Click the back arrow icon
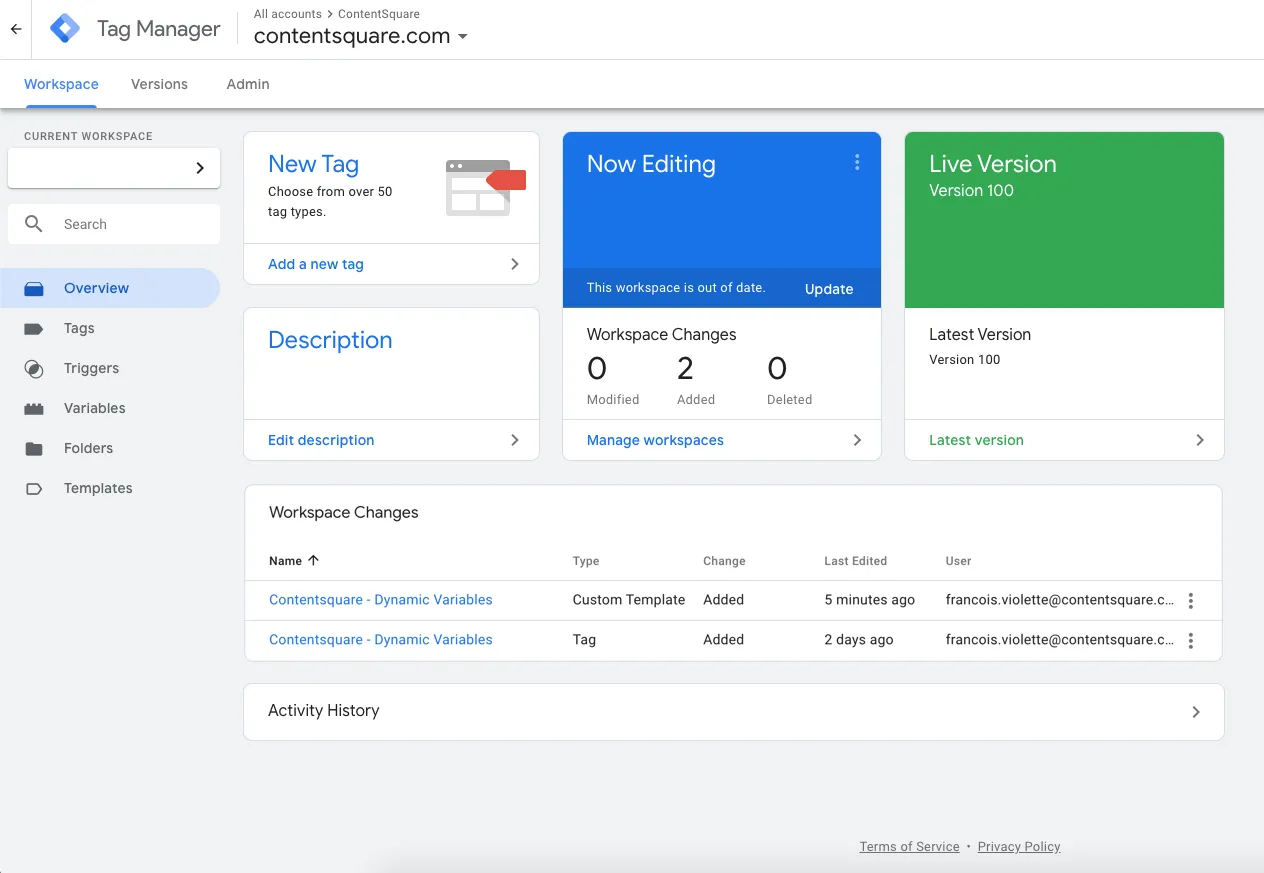The height and width of the screenshot is (873, 1264). (x=16, y=29)
